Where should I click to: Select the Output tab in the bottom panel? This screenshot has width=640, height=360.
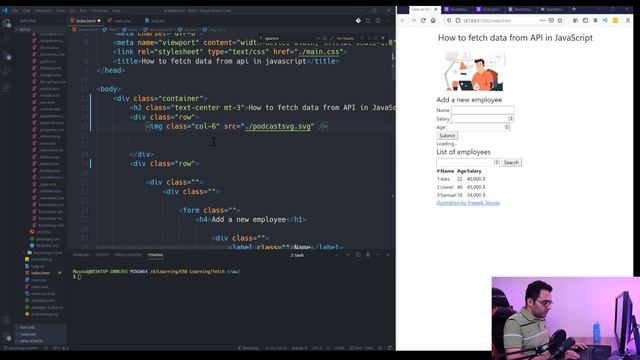coord(102,255)
